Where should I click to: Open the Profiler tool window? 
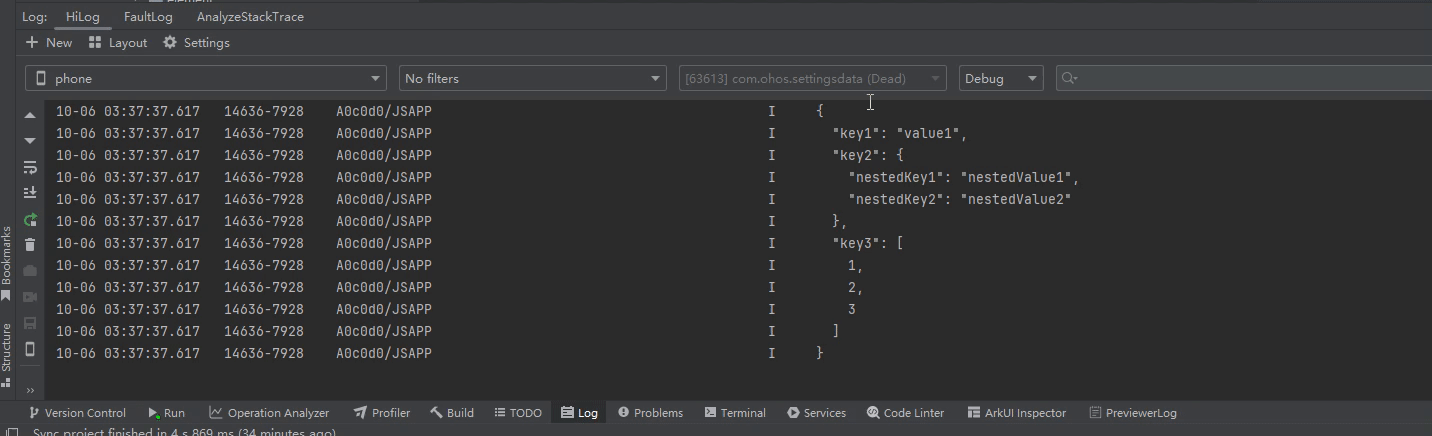click(x=382, y=412)
